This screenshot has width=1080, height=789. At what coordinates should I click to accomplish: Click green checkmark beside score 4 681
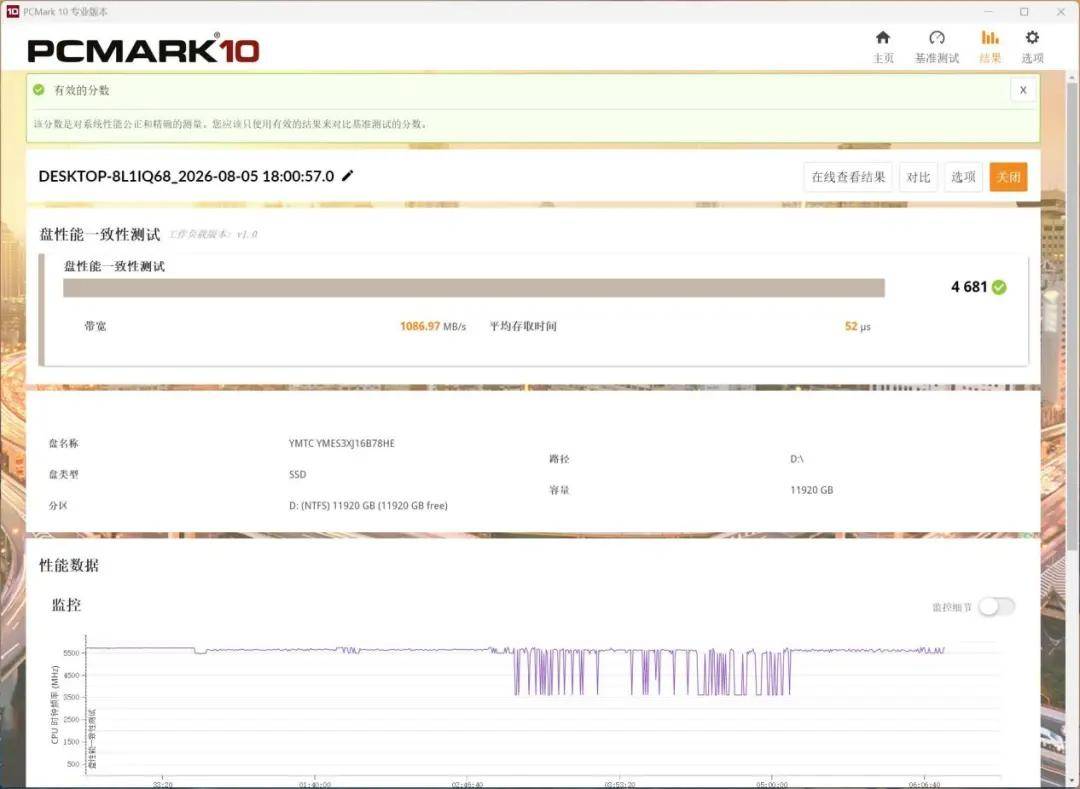coord(999,287)
